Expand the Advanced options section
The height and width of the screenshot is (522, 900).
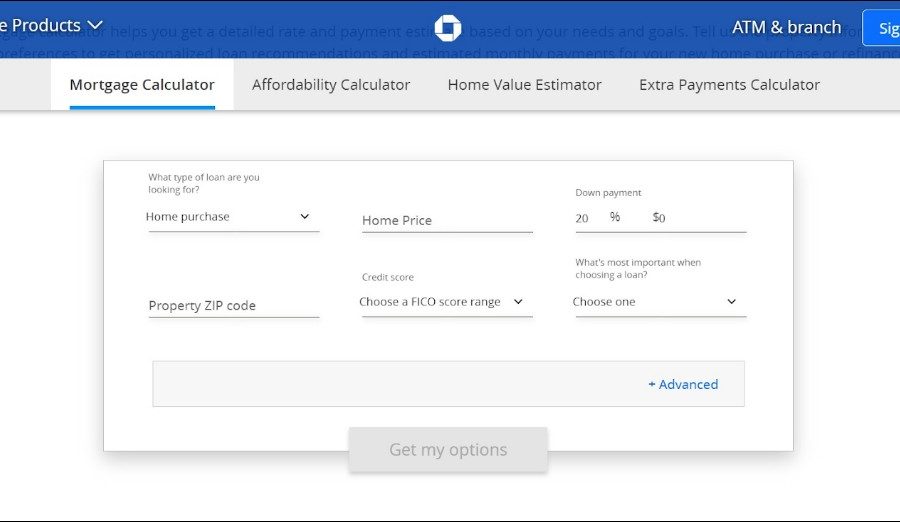683,384
